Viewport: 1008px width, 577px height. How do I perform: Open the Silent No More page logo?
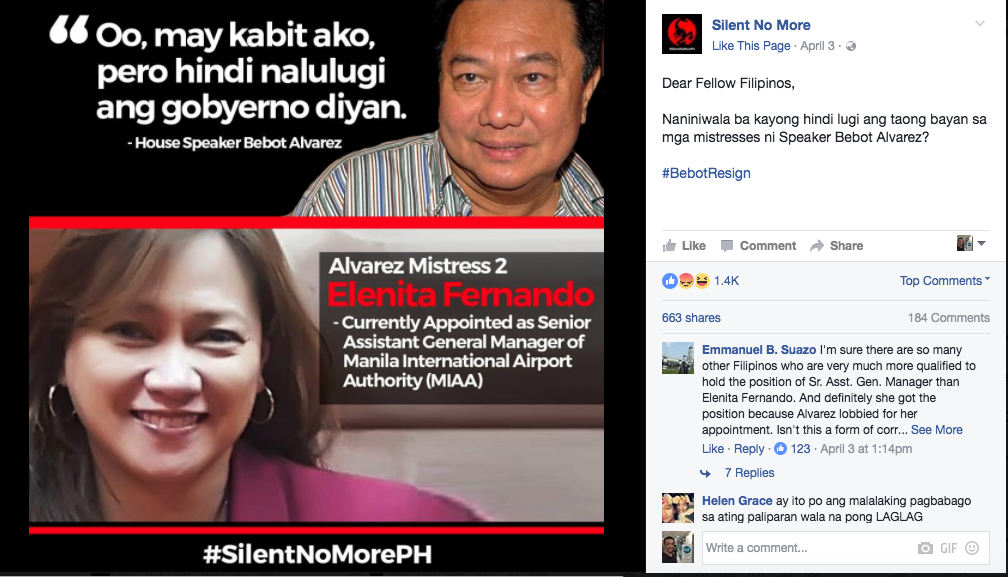(x=681, y=34)
